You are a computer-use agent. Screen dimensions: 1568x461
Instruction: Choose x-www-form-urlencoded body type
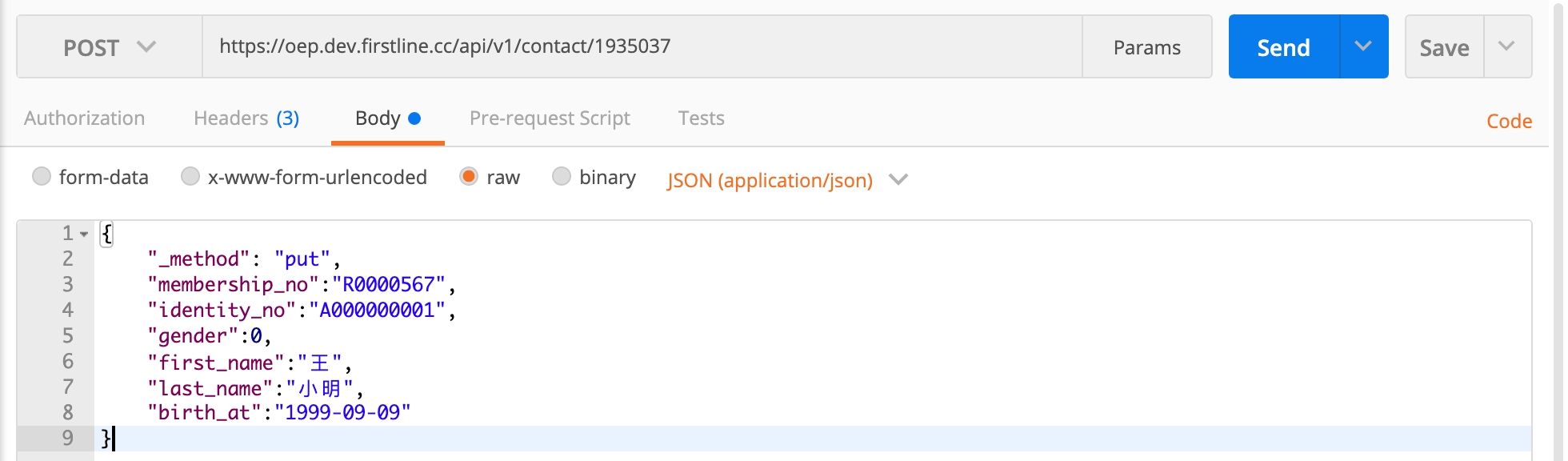click(190, 176)
